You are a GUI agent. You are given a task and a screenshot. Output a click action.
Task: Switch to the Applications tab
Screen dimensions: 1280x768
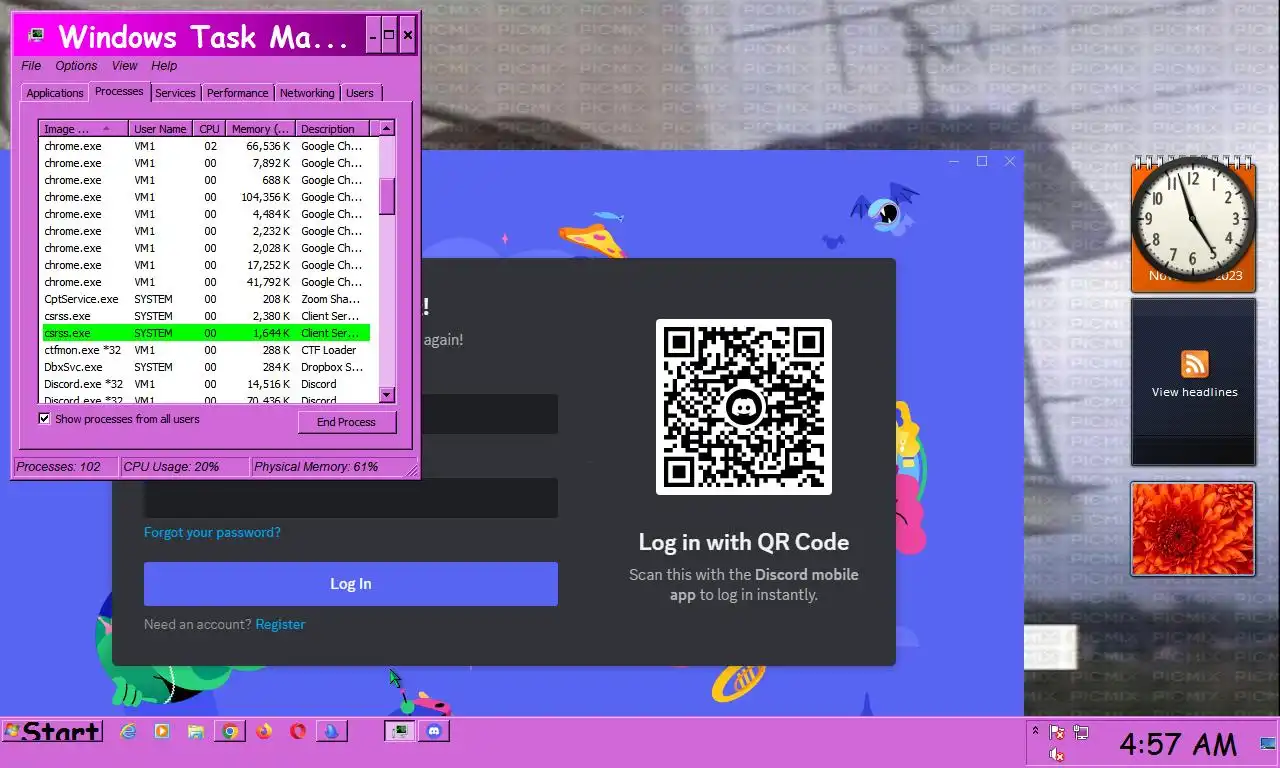(55, 93)
